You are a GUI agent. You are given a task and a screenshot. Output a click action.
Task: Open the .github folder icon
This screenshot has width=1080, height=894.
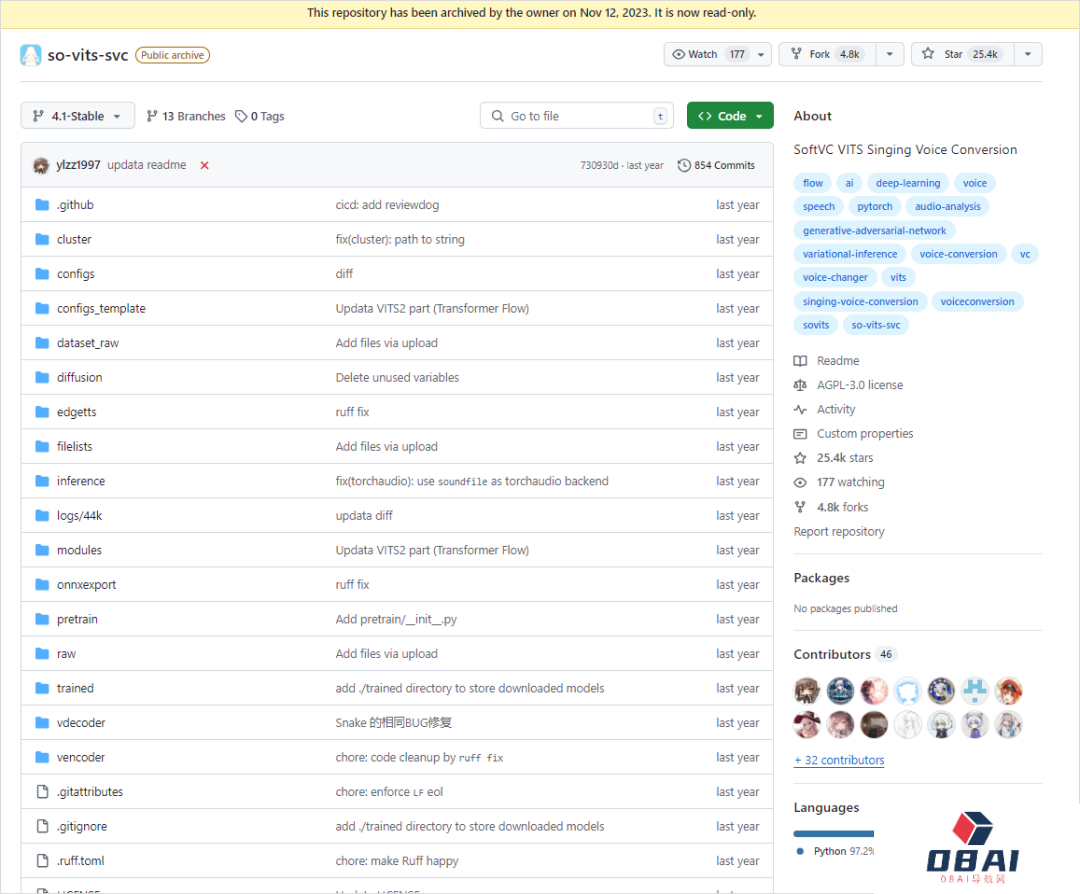pos(42,205)
